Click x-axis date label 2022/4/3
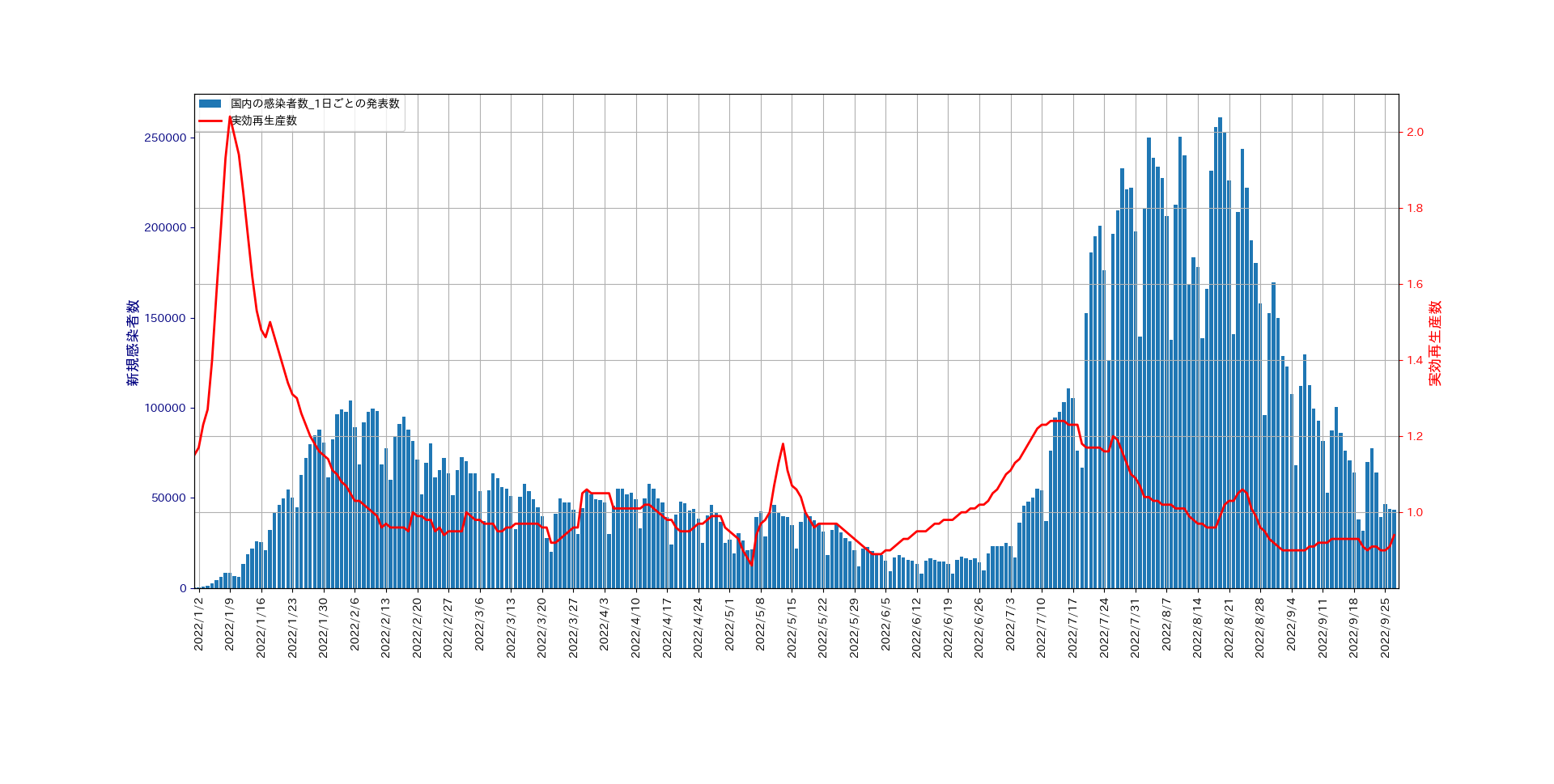 [x=604, y=624]
